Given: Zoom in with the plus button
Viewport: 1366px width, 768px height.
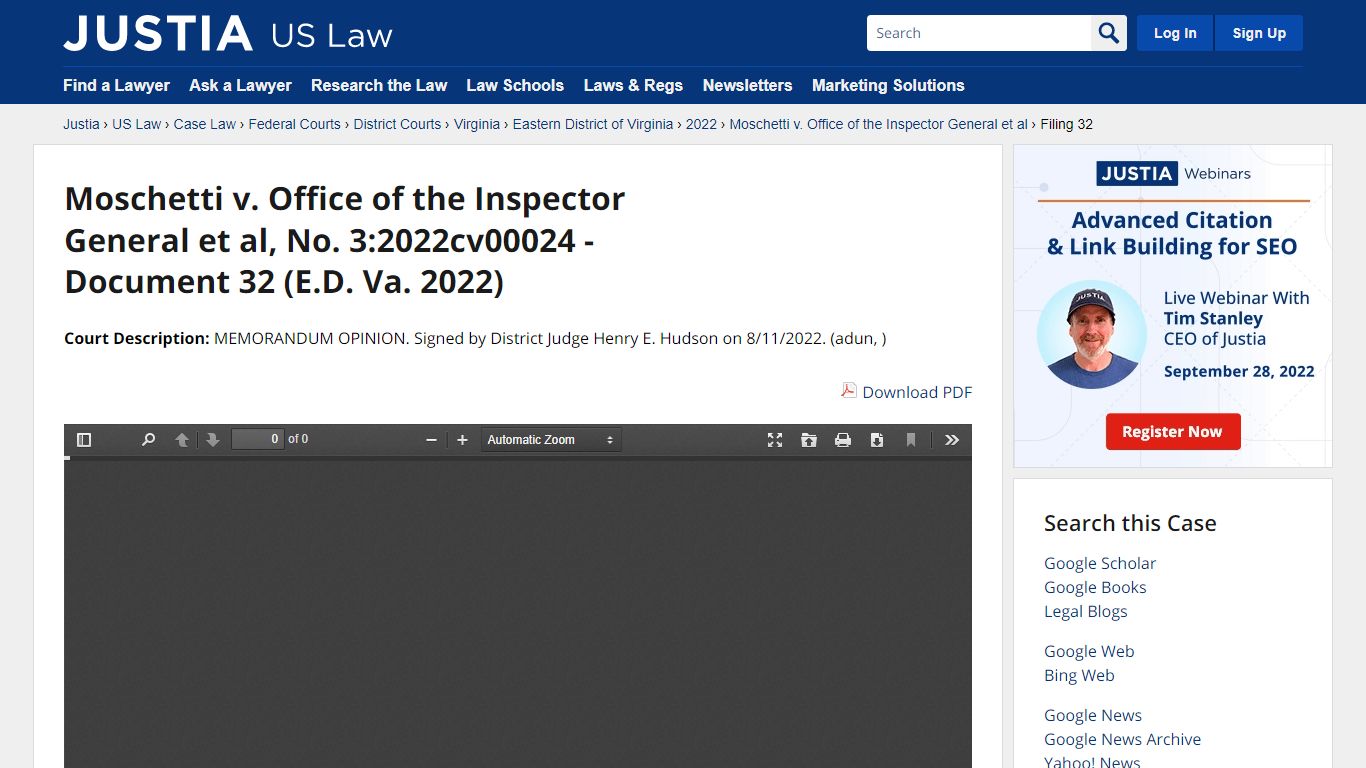Looking at the screenshot, I should tap(462, 440).
